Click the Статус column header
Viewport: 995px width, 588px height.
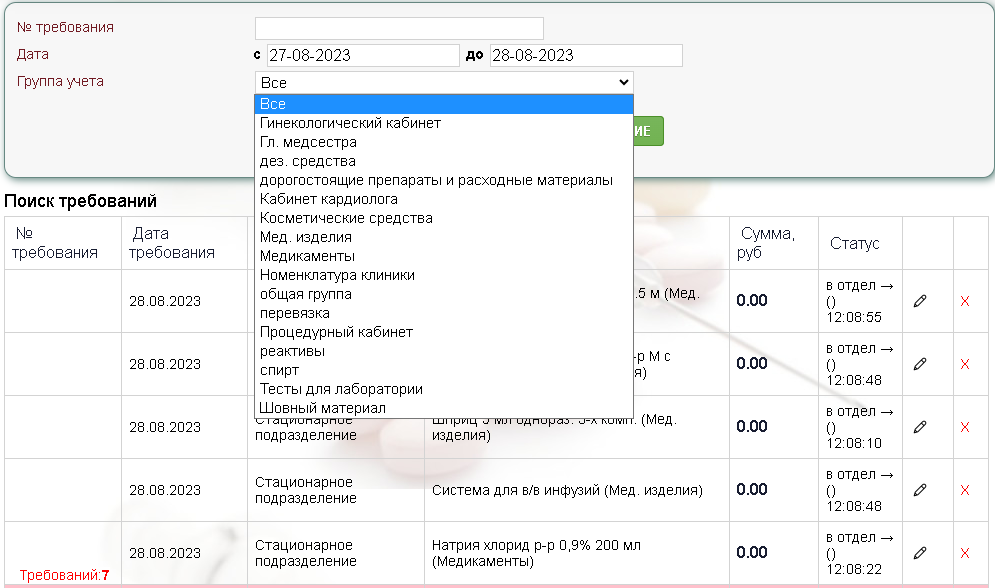(x=860, y=243)
